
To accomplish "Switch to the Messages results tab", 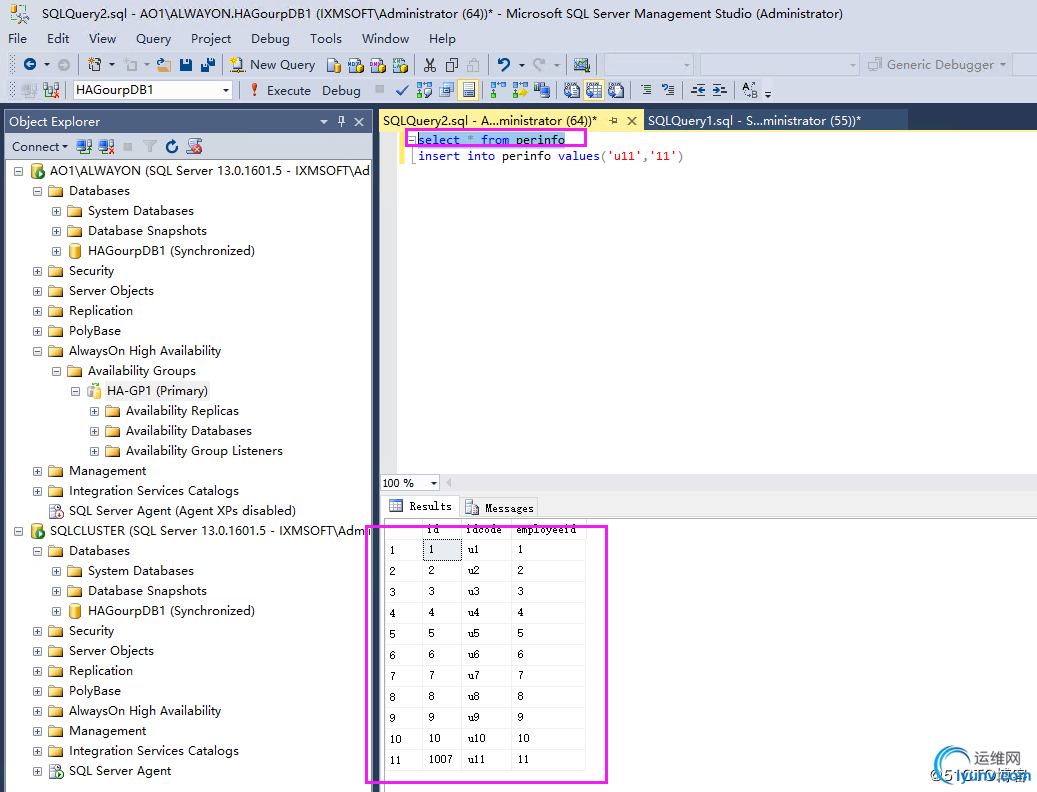I will [501, 508].
